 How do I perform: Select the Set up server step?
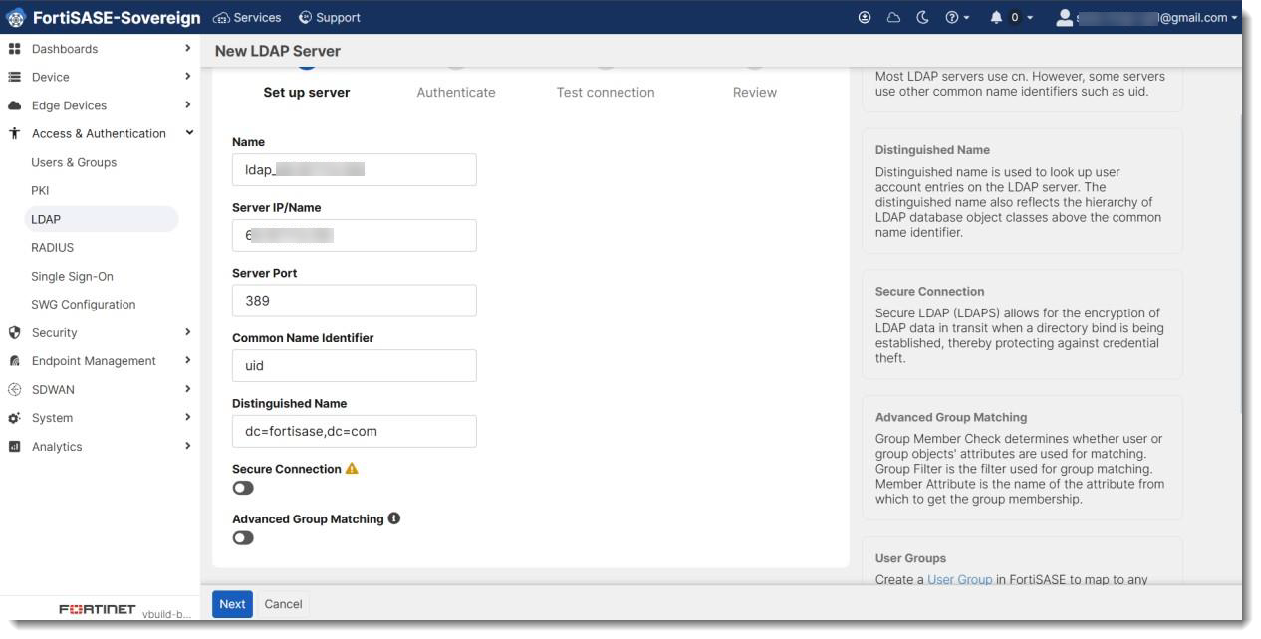click(307, 92)
